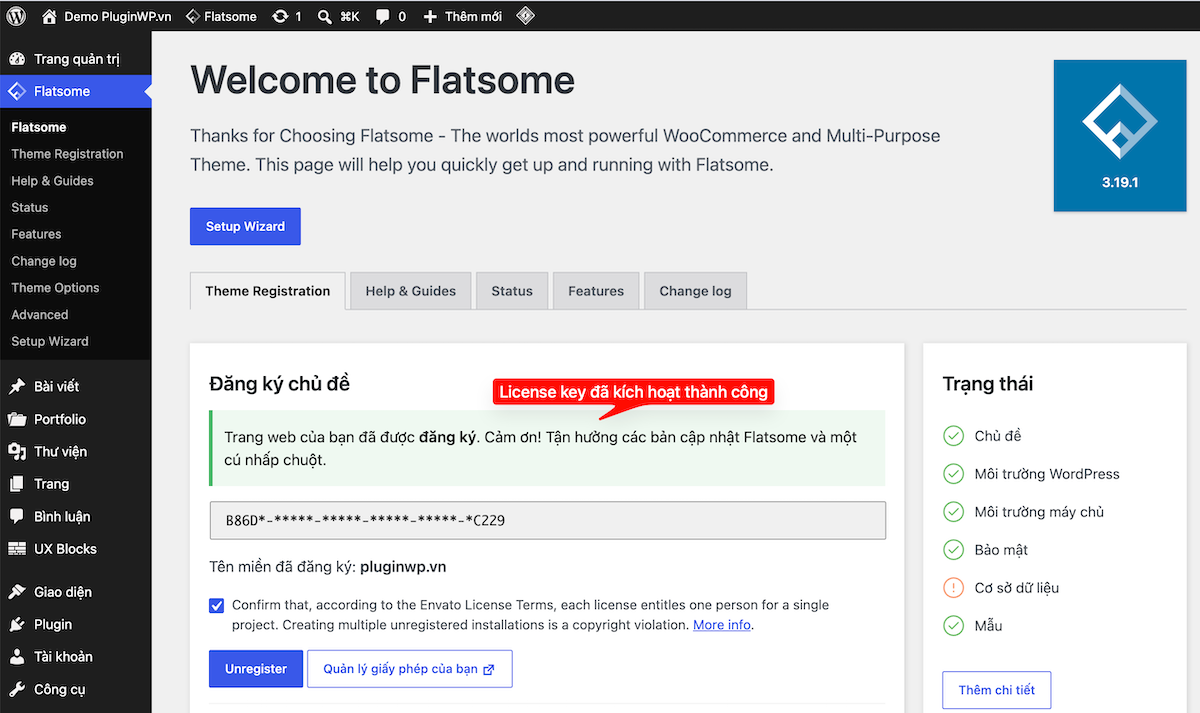The image size is (1200, 713).
Task: Open Theme Options in sidebar submenu
Action: [55, 288]
